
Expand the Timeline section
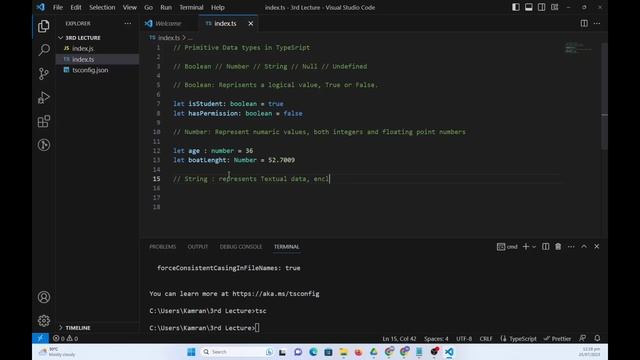78,328
